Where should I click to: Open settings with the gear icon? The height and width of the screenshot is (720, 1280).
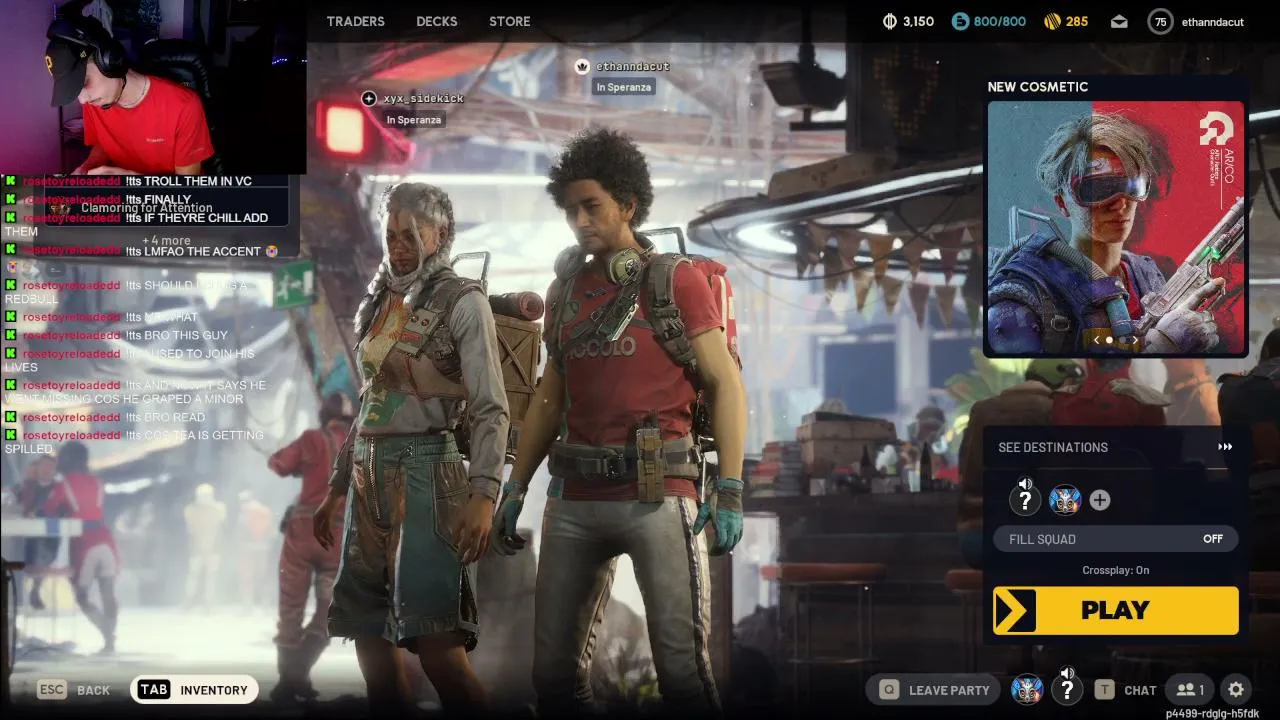(x=1236, y=689)
